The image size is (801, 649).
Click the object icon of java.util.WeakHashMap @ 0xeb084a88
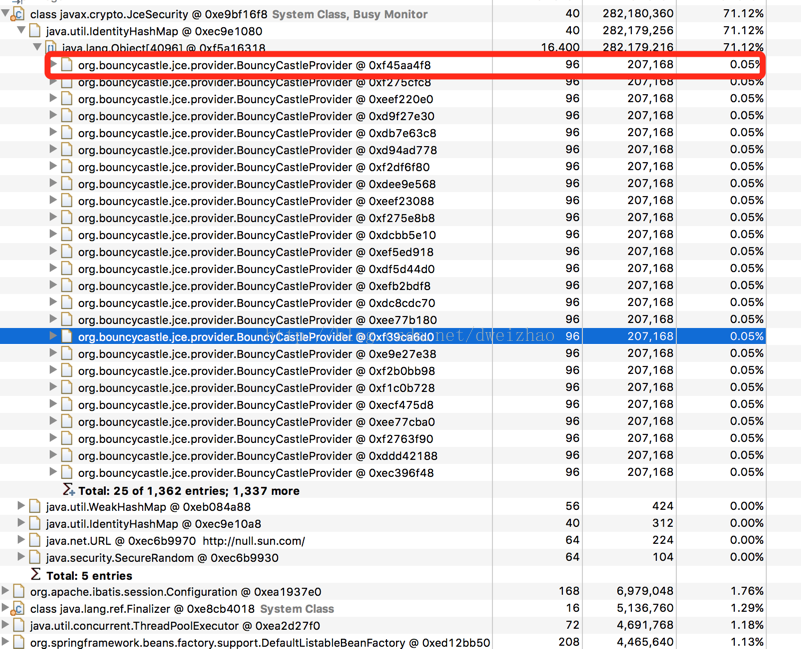click(34, 506)
